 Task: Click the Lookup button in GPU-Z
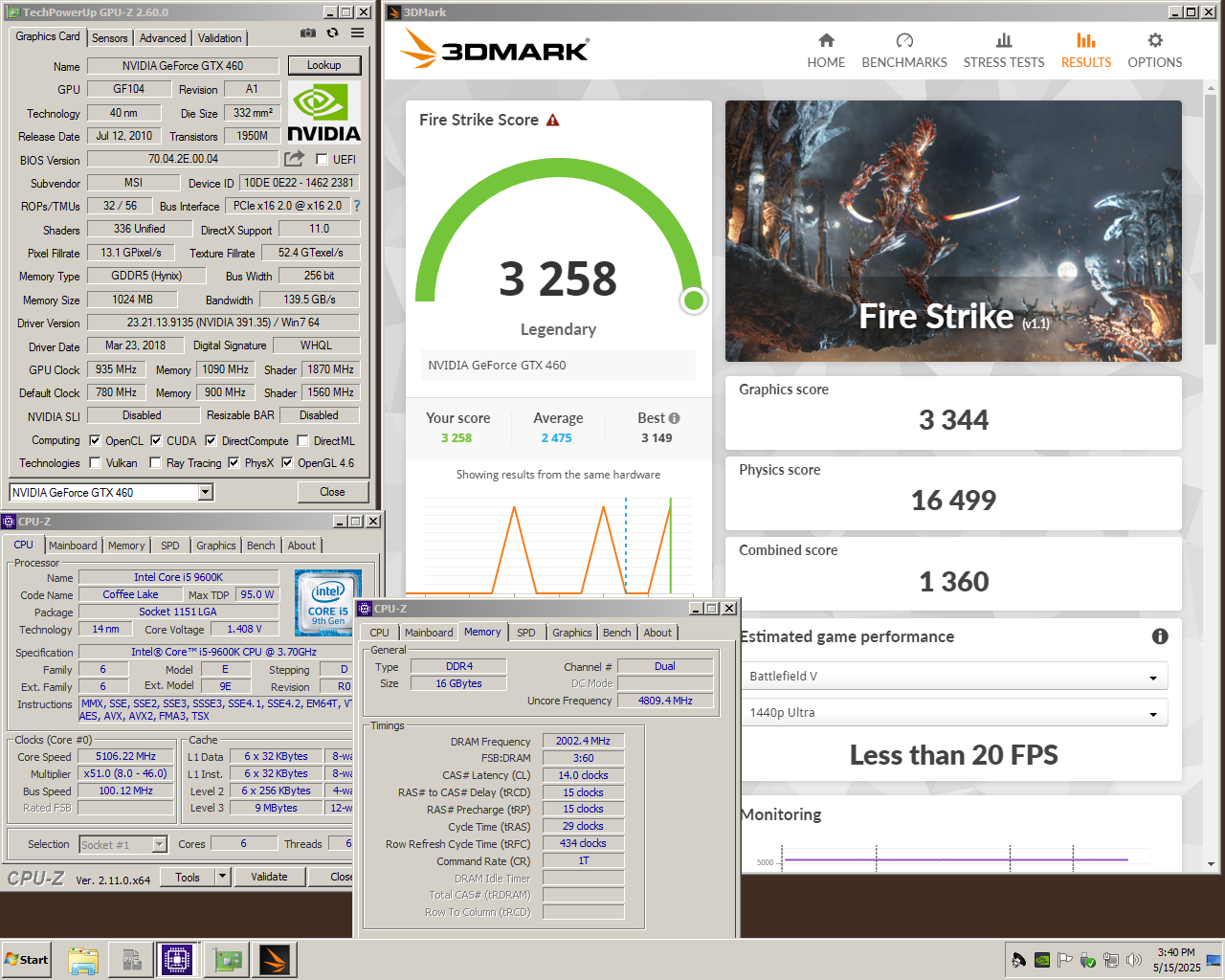[x=323, y=65]
